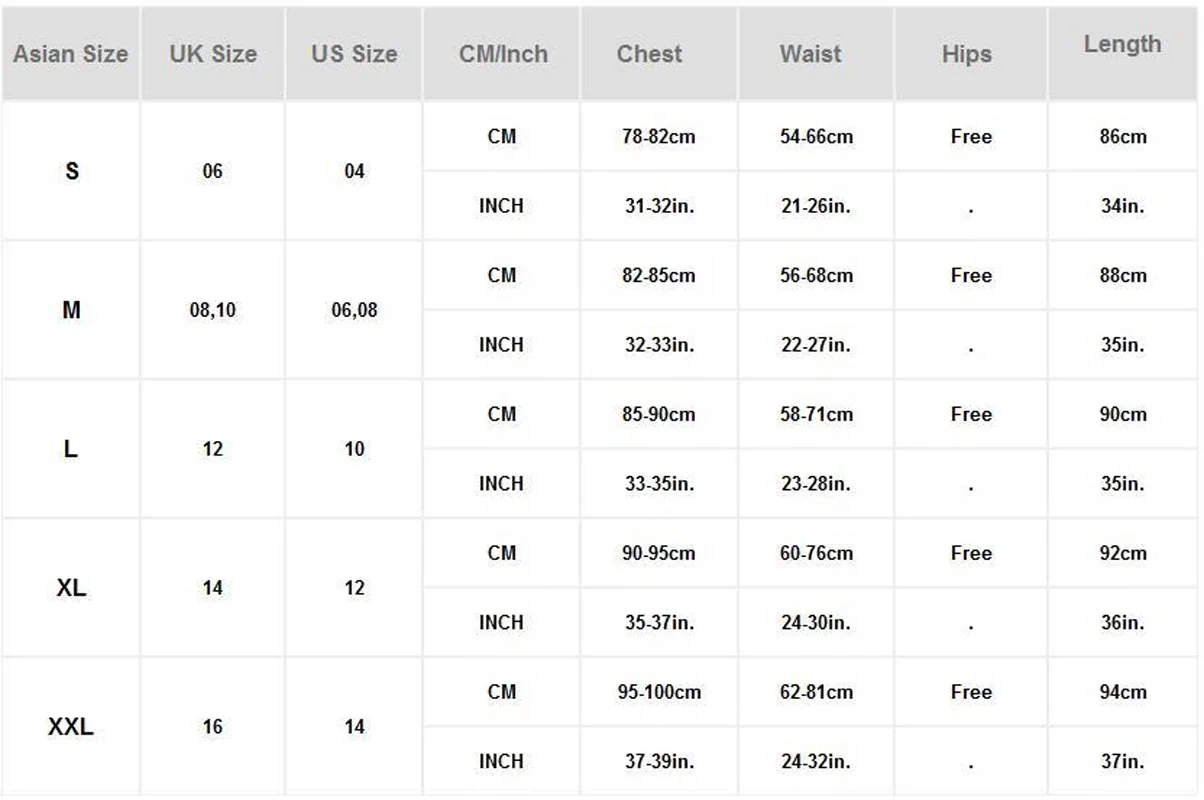Click the XXL size row label

coord(71,727)
